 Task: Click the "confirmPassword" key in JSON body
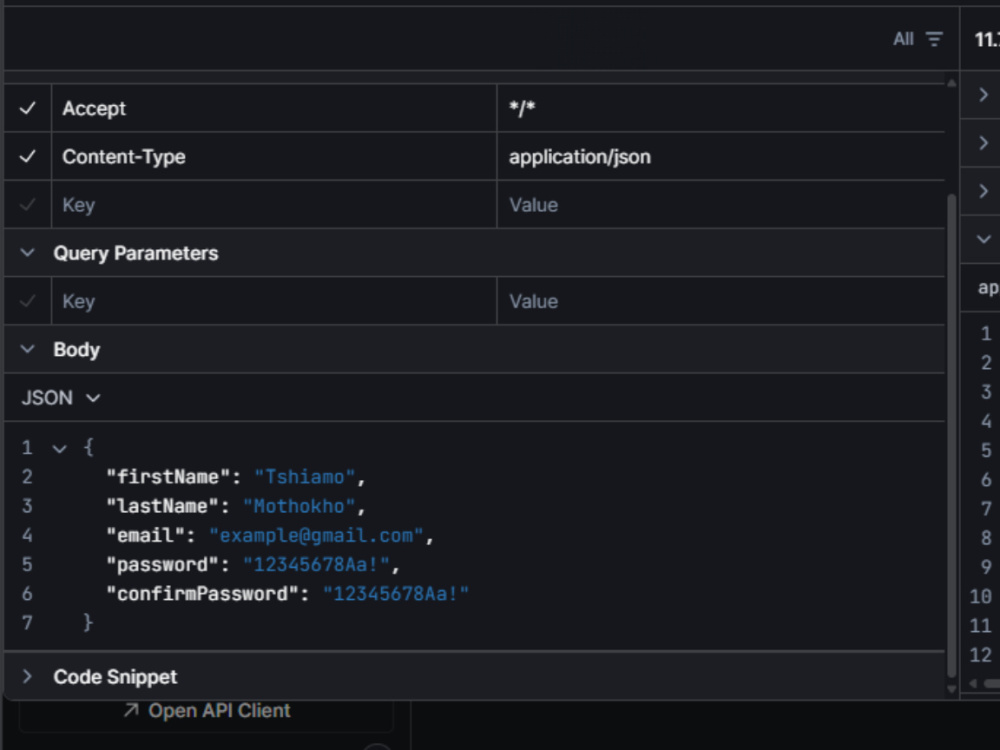pyautogui.click(x=202, y=594)
